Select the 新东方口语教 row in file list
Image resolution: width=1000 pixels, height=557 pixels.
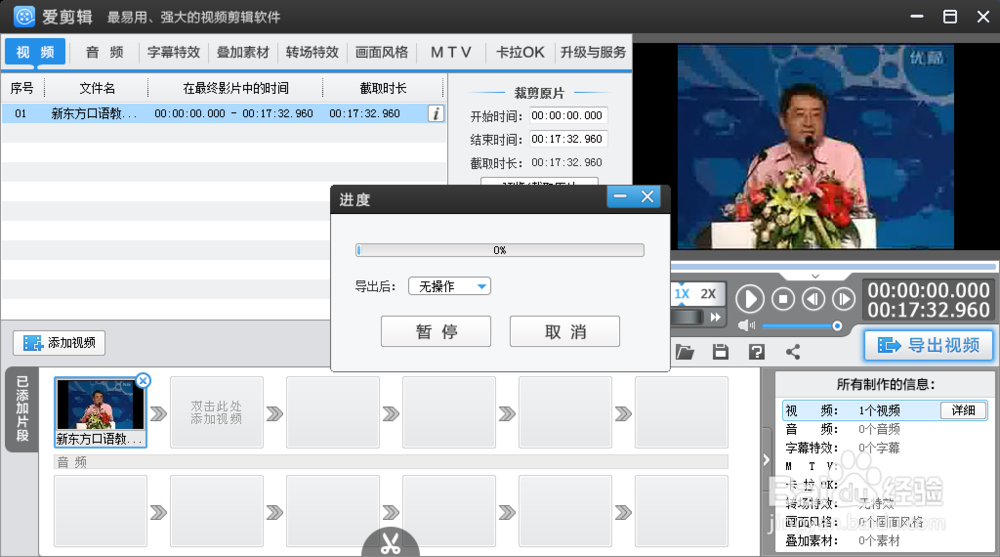click(223, 114)
